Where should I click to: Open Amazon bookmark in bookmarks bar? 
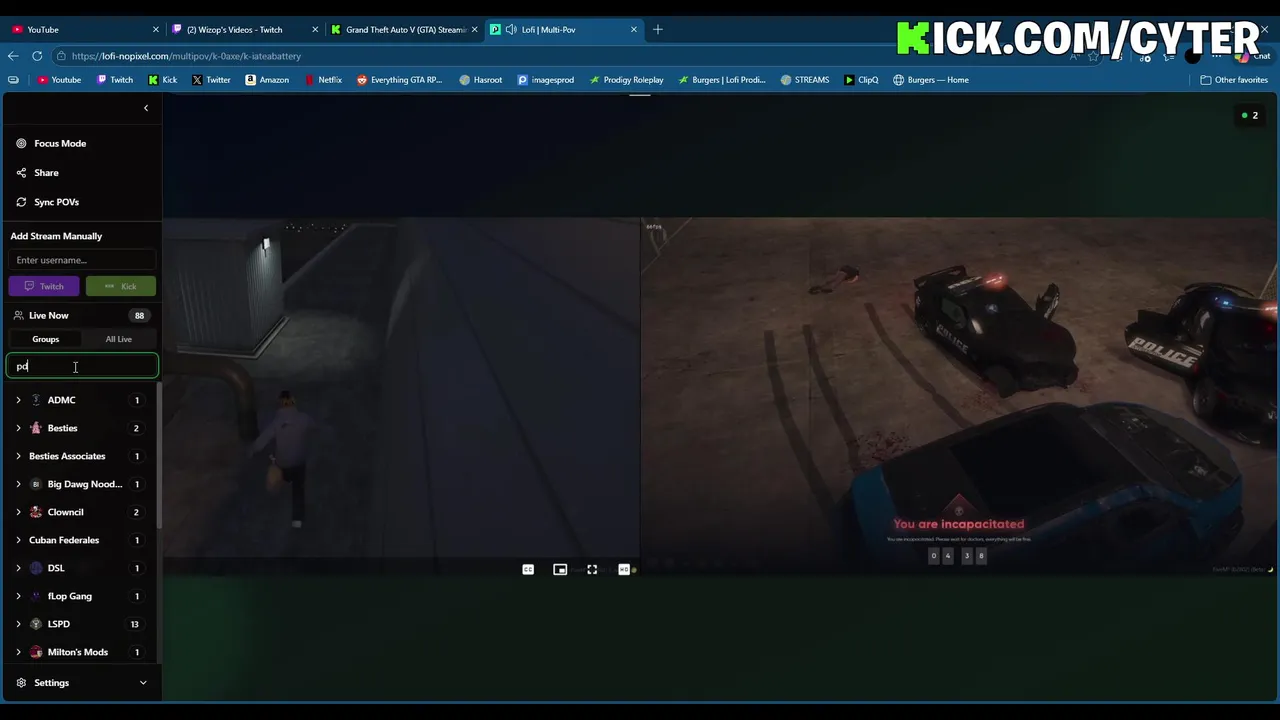coord(267,80)
